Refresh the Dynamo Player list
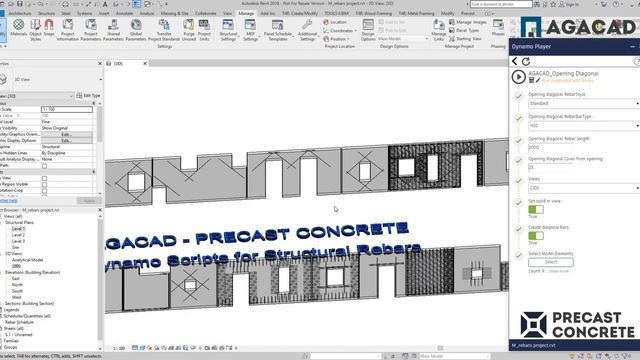640x360 pixels. click(x=526, y=61)
